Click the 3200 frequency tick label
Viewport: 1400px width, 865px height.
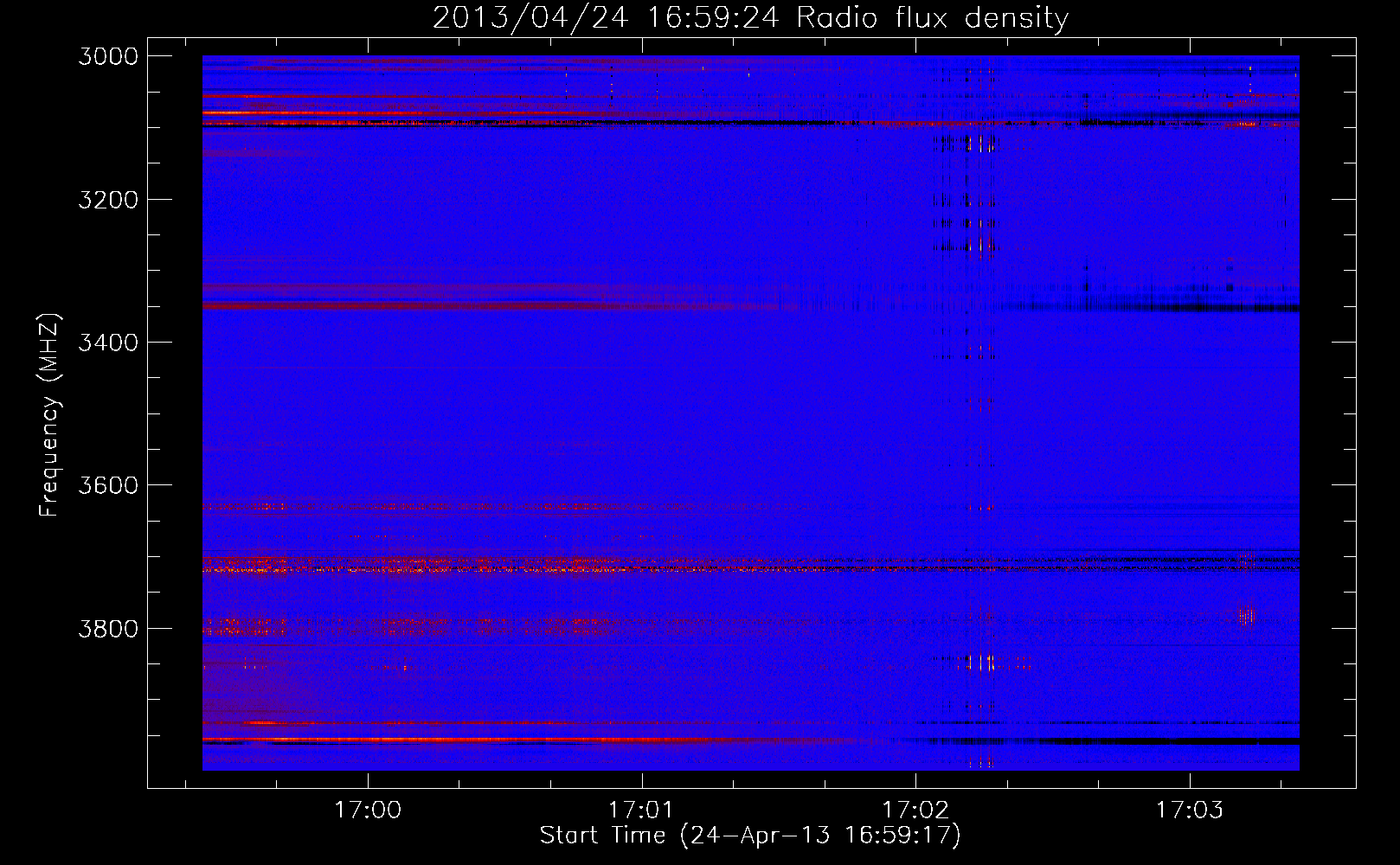[108, 200]
